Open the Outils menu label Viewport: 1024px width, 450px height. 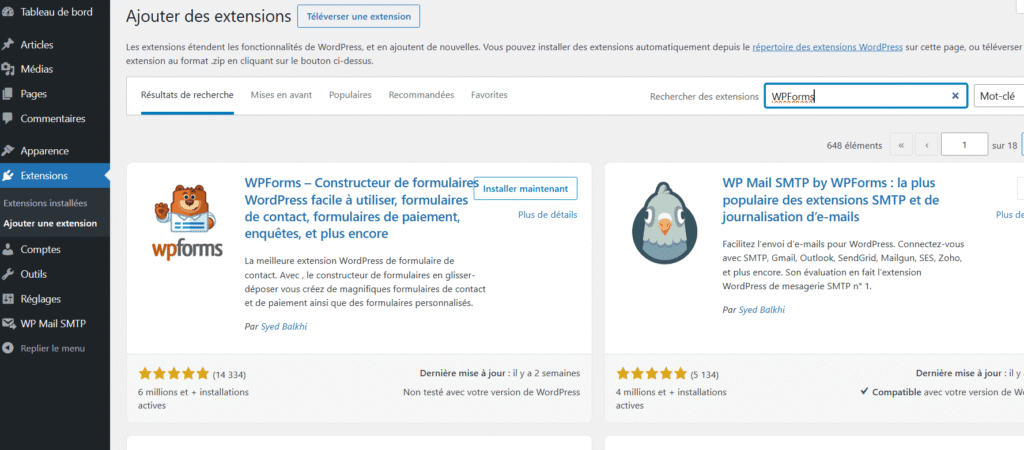click(33, 274)
